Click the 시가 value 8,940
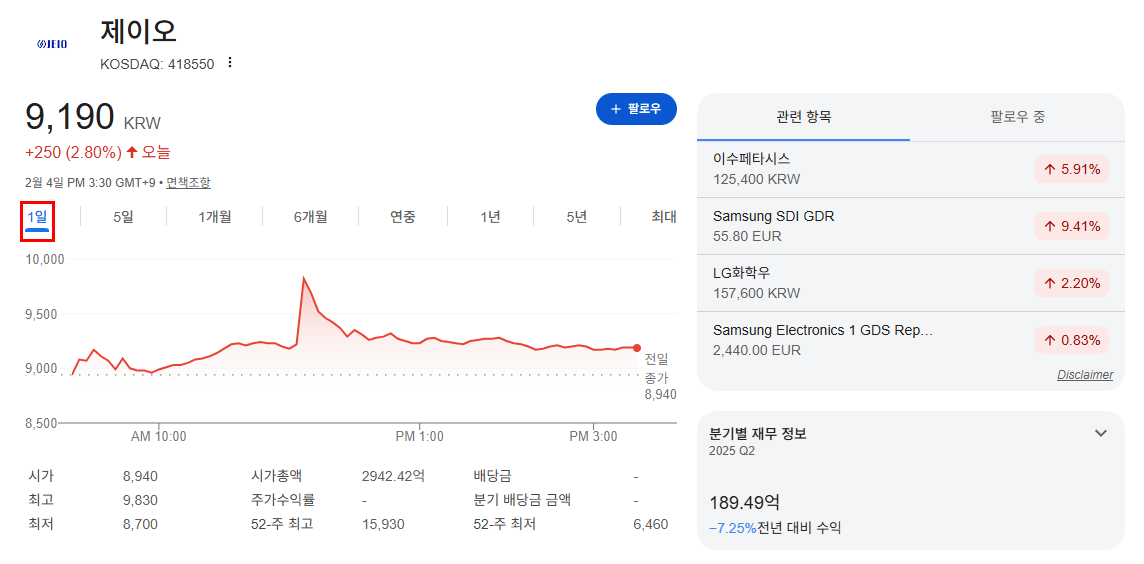The width and height of the screenshot is (1144, 564). click(x=140, y=476)
